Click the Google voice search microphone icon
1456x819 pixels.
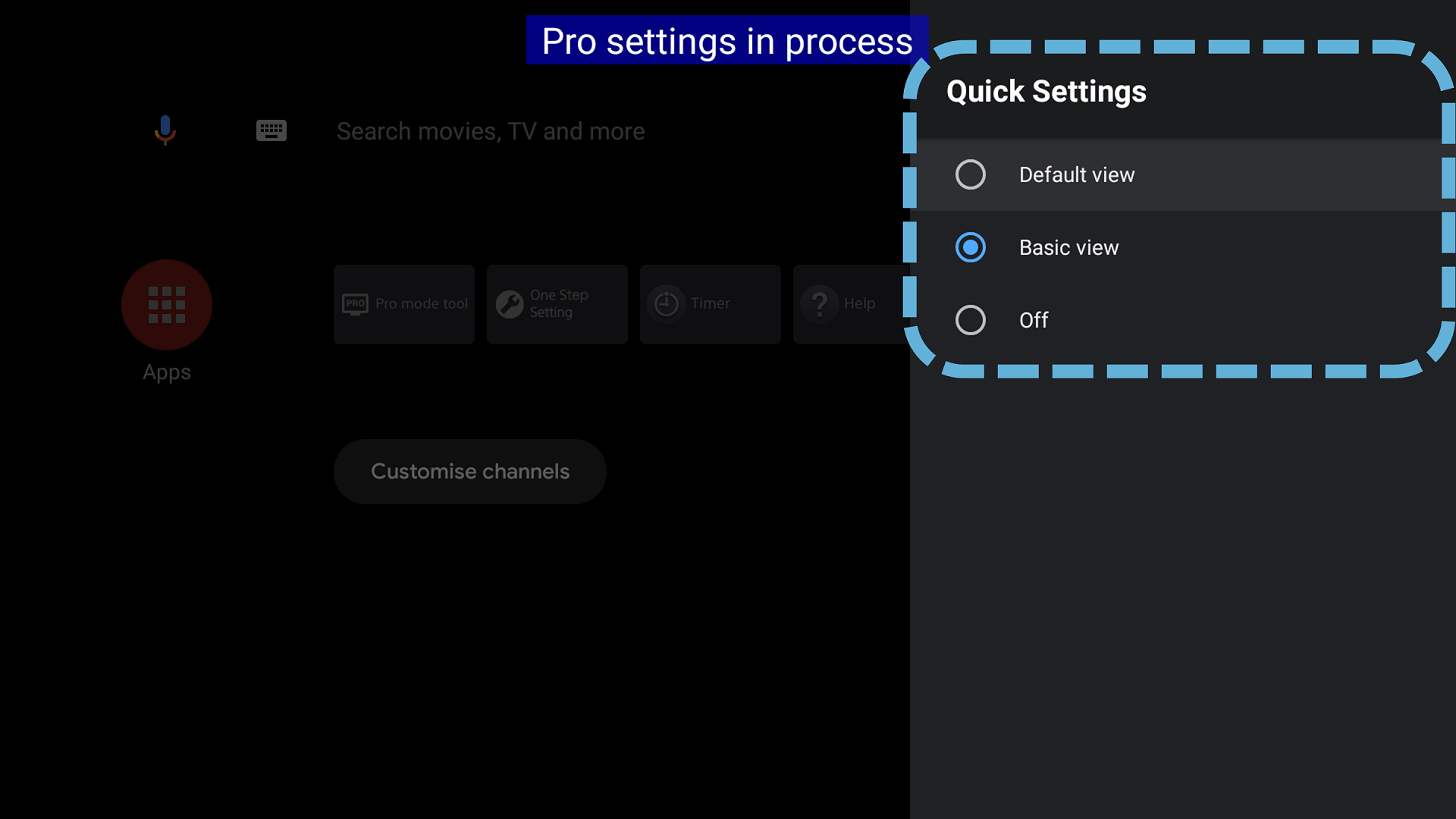[165, 130]
